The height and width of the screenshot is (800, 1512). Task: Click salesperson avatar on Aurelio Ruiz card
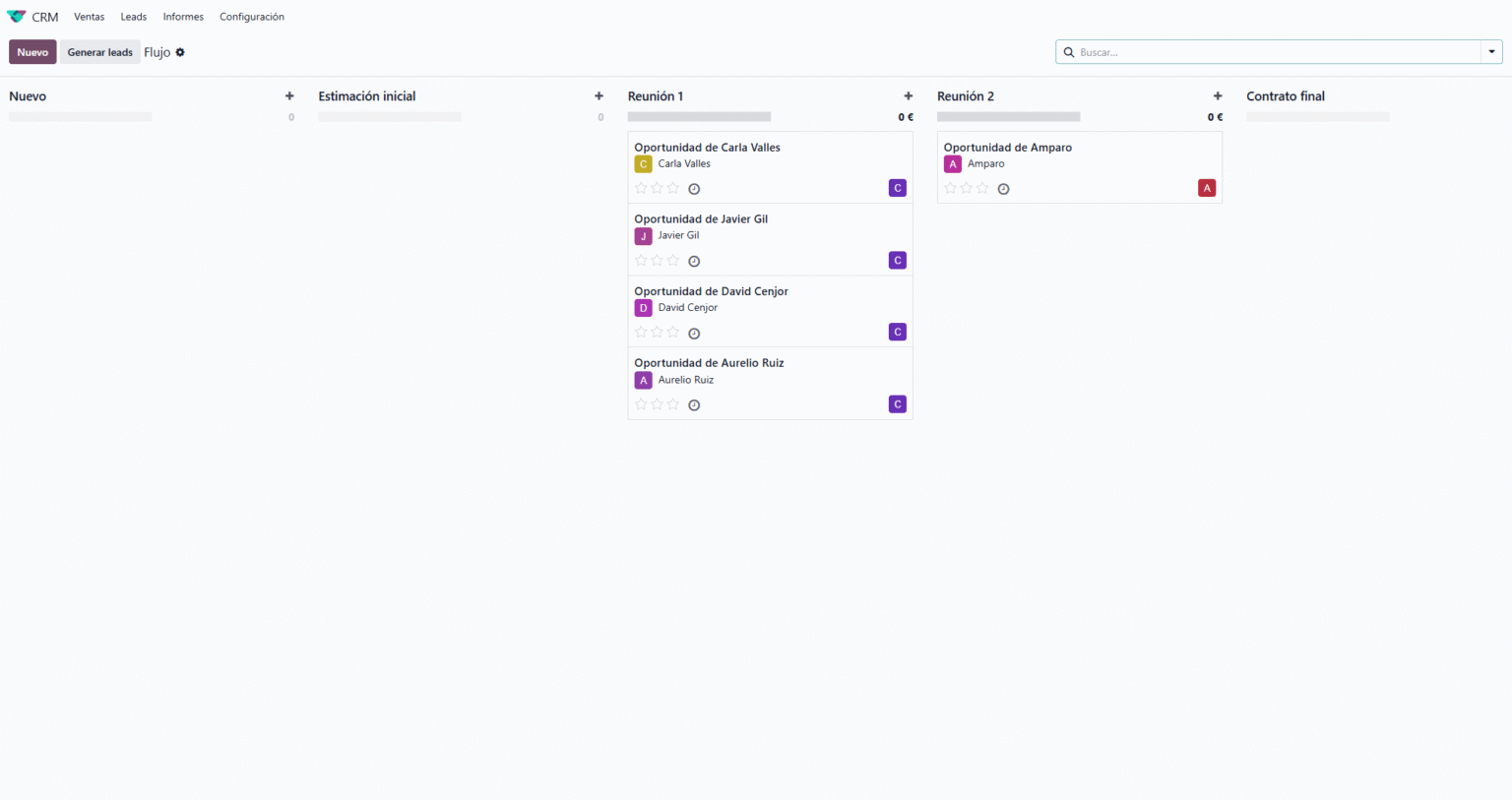(897, 404)
